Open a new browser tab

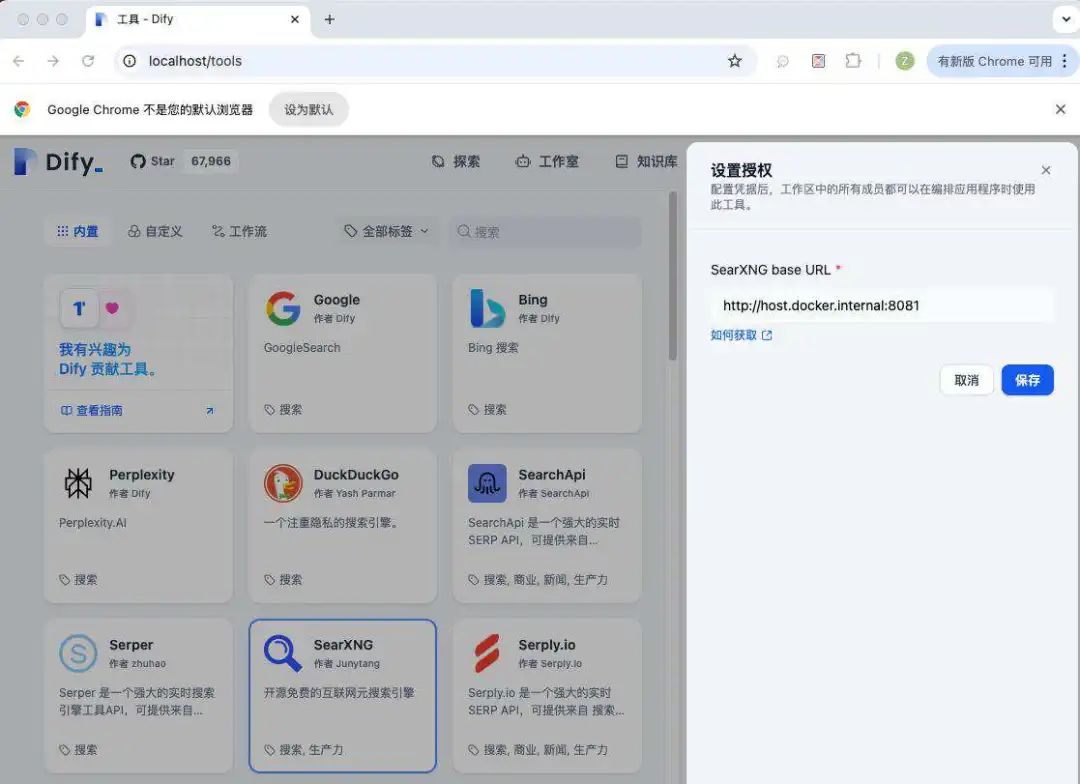[329, 19]
